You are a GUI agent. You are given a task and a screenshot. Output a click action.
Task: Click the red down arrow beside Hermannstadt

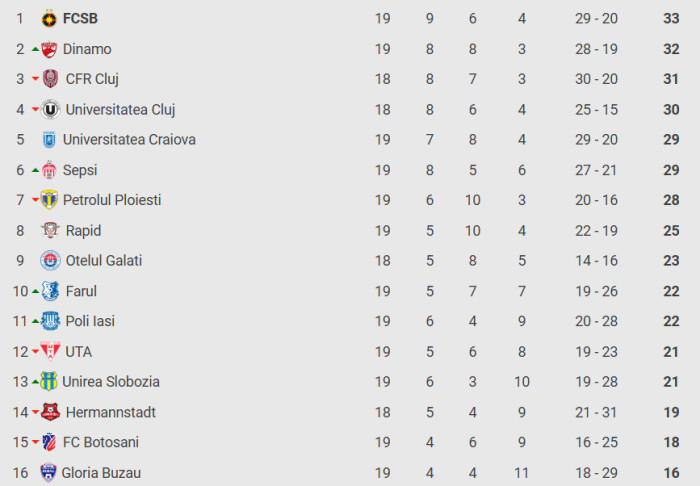36,413
